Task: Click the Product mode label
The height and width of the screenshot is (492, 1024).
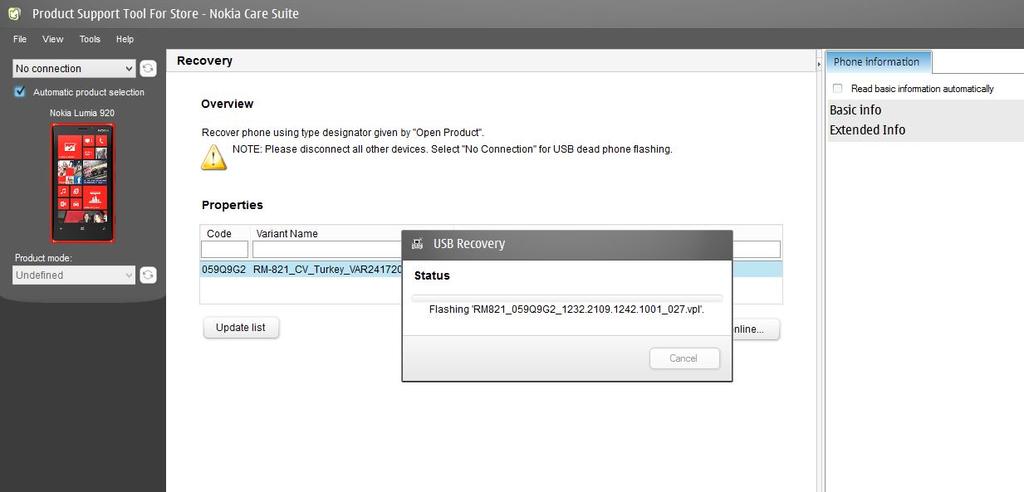Action: click(43, 258)
